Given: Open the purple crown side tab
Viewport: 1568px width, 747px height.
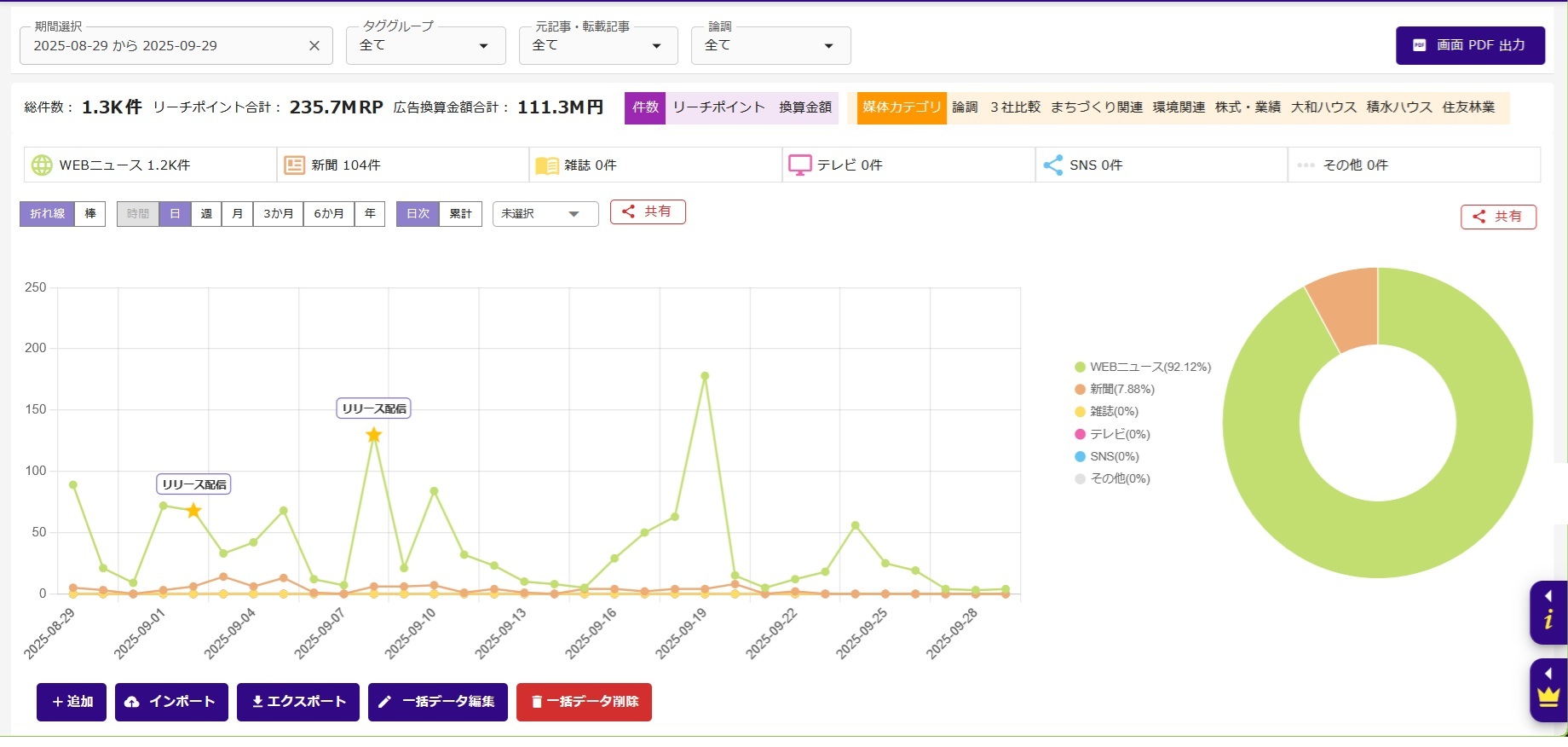Looking at the screenshot, I should (x=1548, y=690).
